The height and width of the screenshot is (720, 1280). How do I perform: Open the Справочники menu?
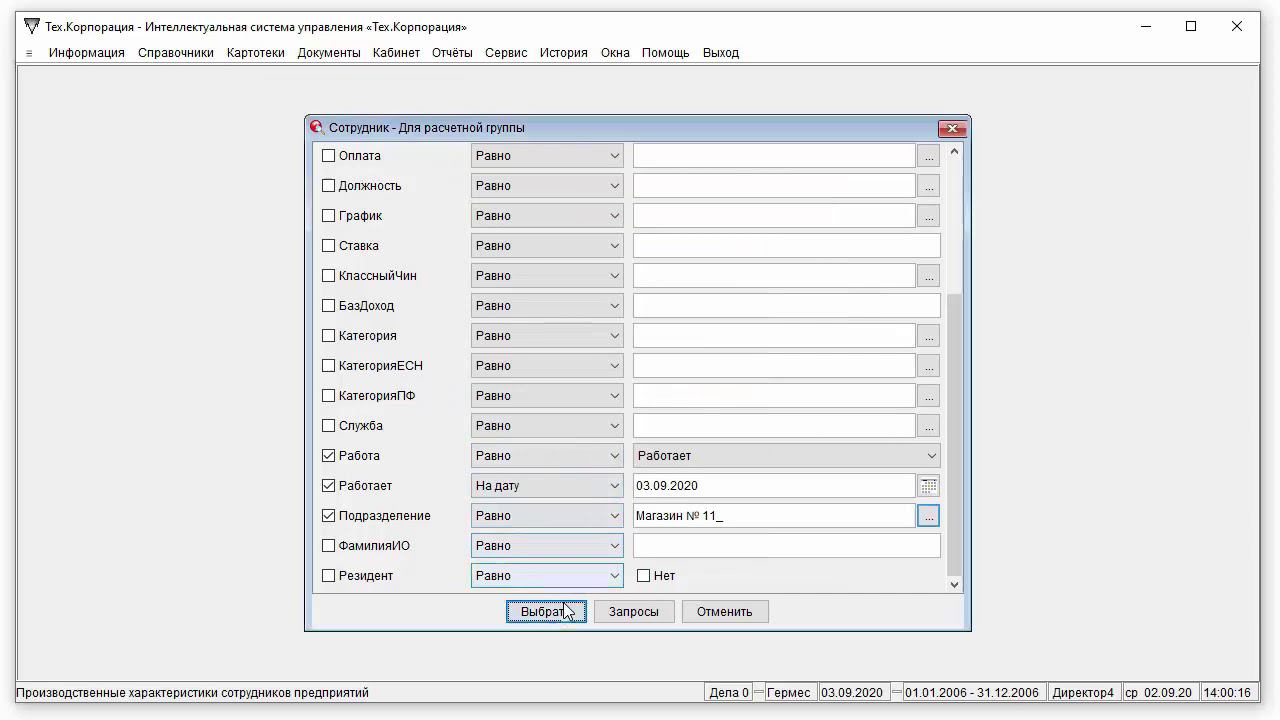(176, 53)
